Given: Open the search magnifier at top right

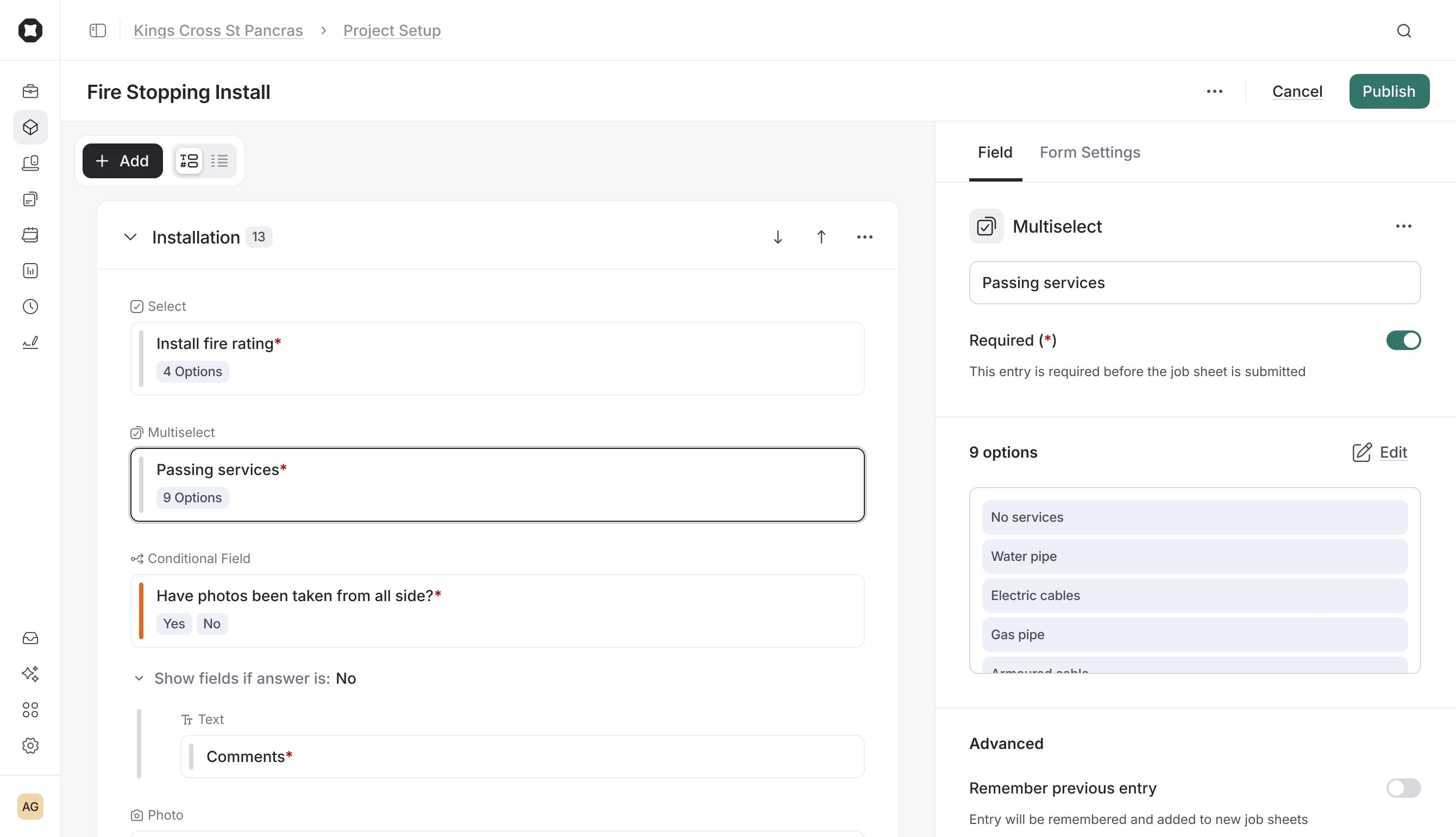Looking at the screenshot, I should tap(1404, 30).
